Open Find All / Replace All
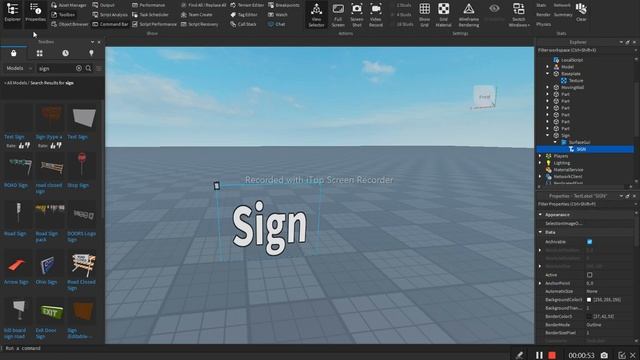Image resolution: width=640 pixels, height=360 pixels. point(203,5)
